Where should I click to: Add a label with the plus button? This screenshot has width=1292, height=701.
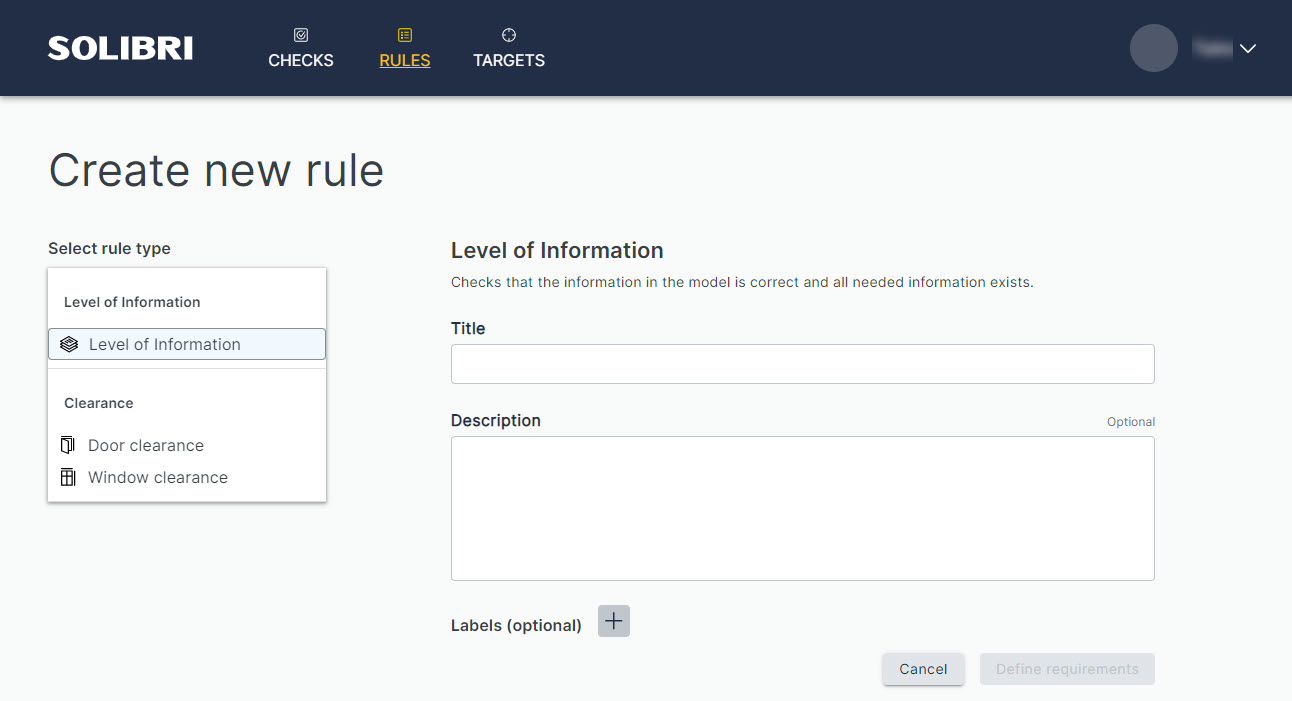point(614,621)
